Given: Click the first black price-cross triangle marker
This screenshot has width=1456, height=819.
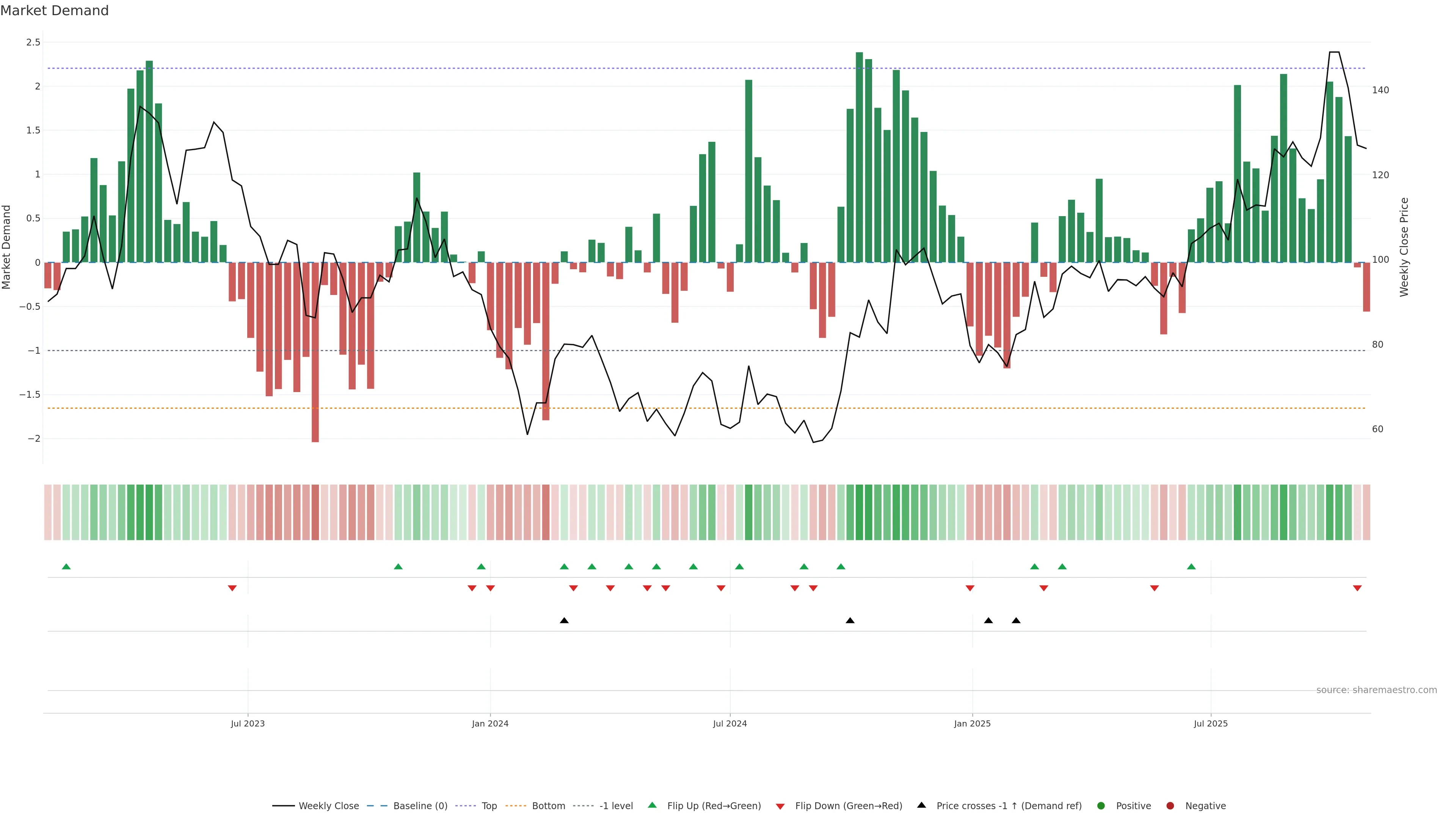Looking at the screenshot, I should [x=564, y=621].
